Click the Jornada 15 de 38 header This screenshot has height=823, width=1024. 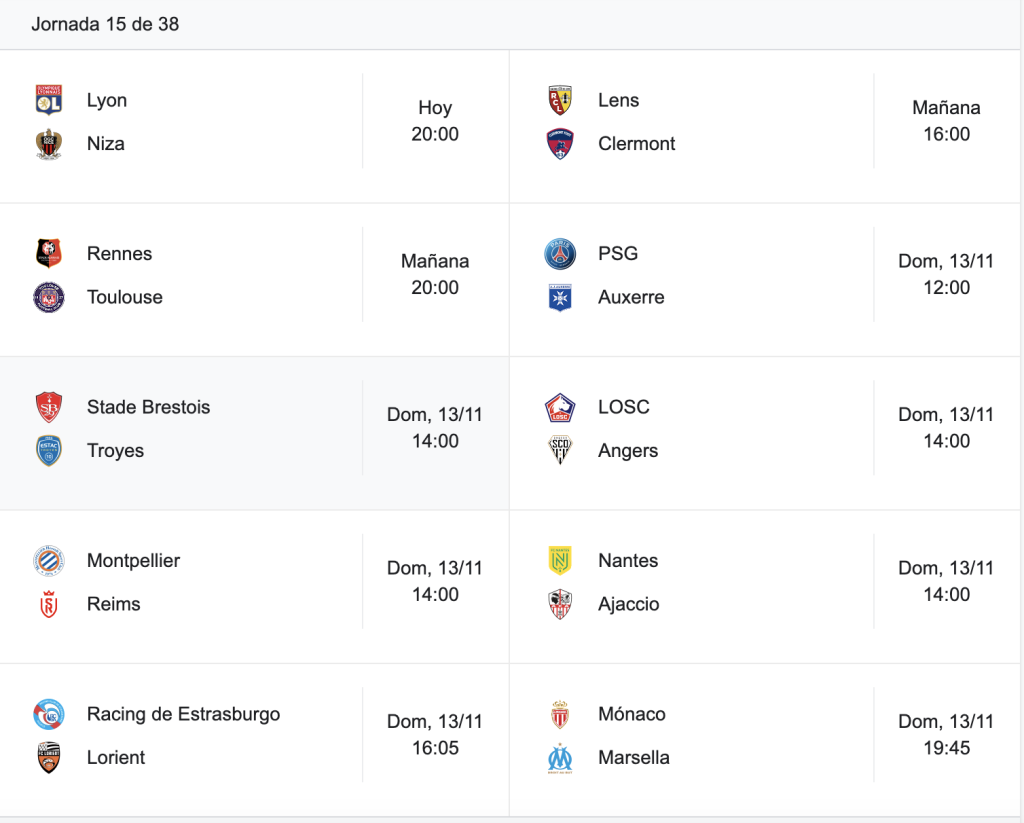pos(105,24)
